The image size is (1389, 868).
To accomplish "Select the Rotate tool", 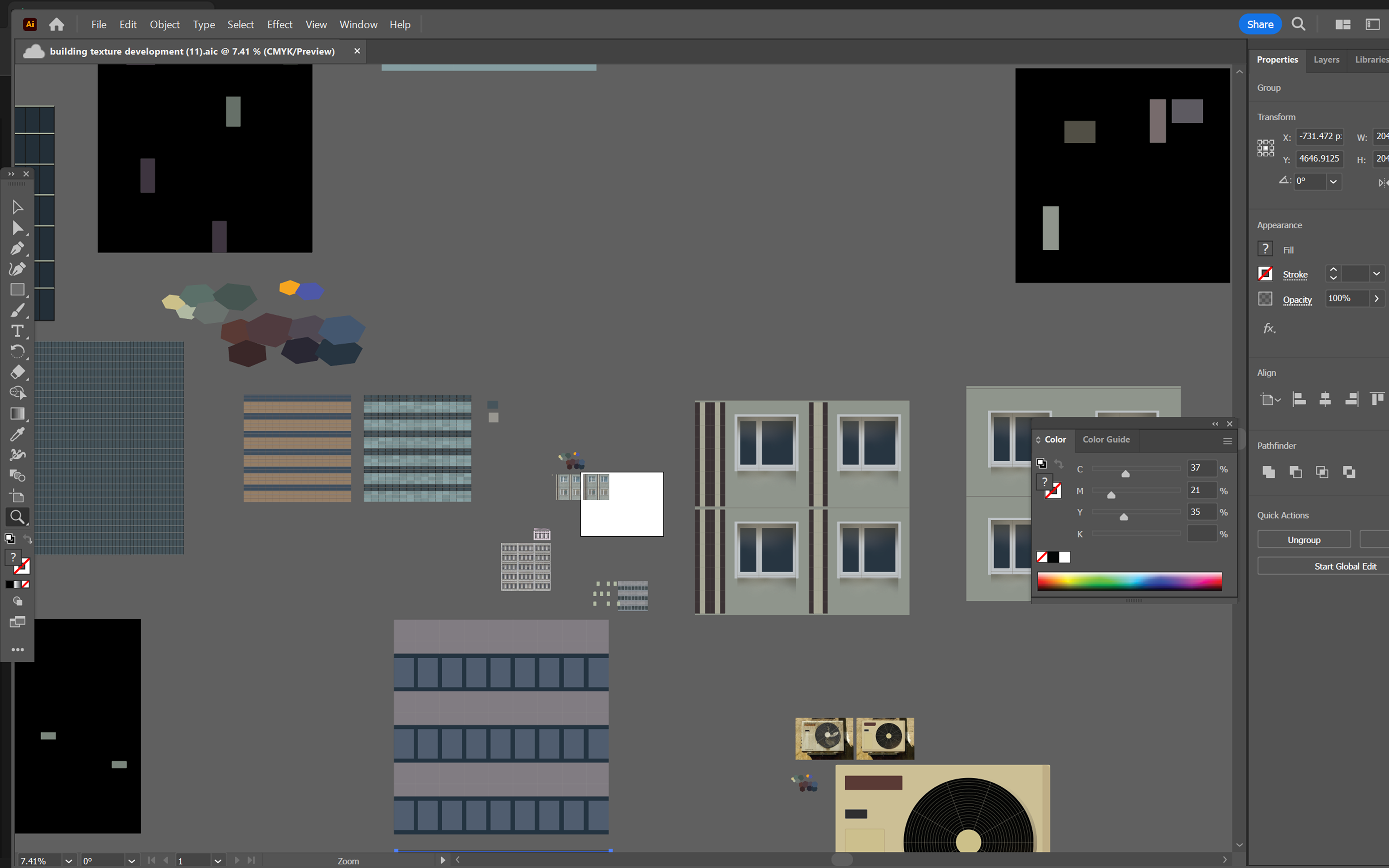I will coord(17,351).
